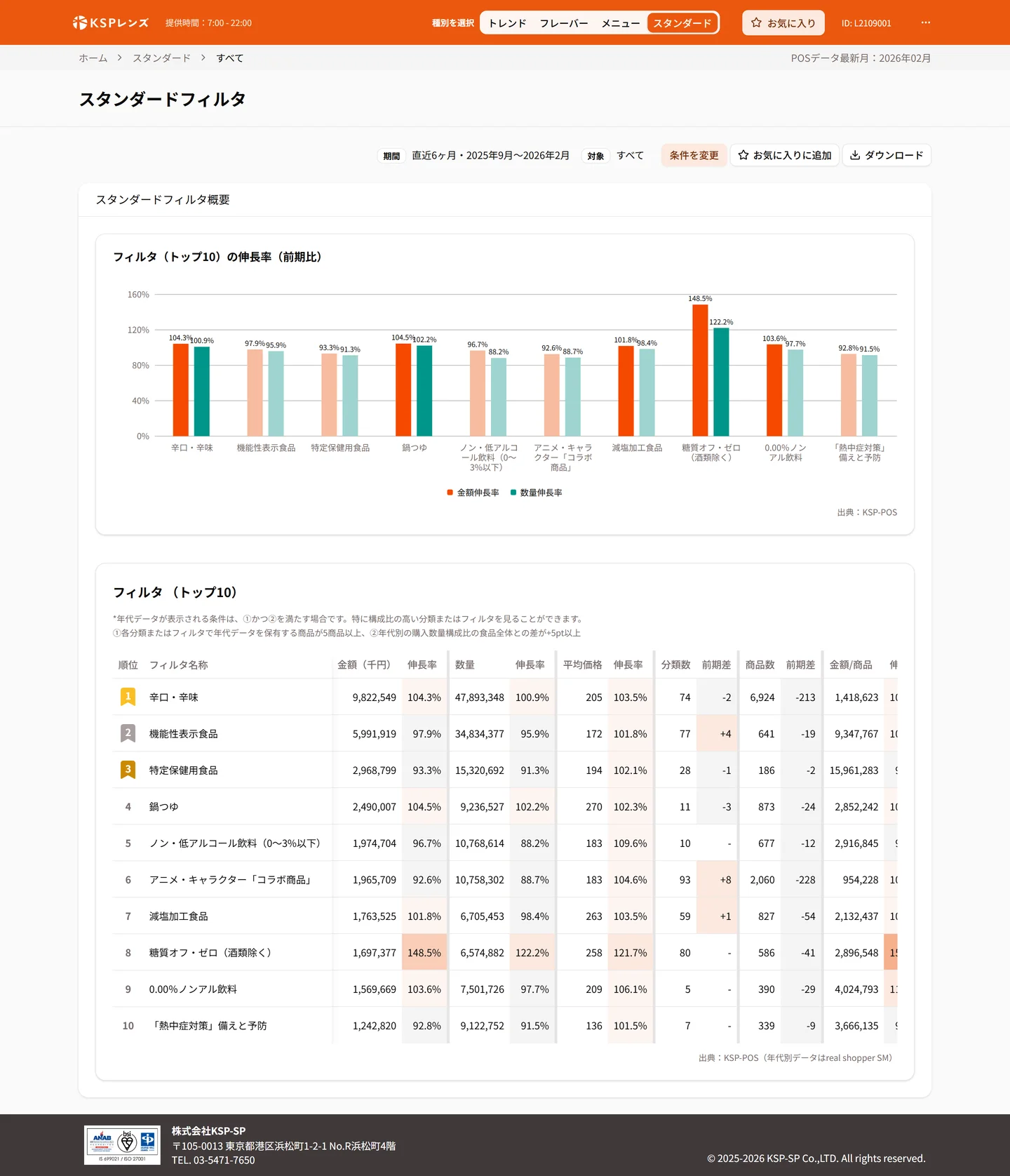This screenshot has width=1010, height=1176.
Task: Click the 148.5% orange bar for 糖質オフ・ゼロ
Action: pyautogui.click(x=700, y=370)
